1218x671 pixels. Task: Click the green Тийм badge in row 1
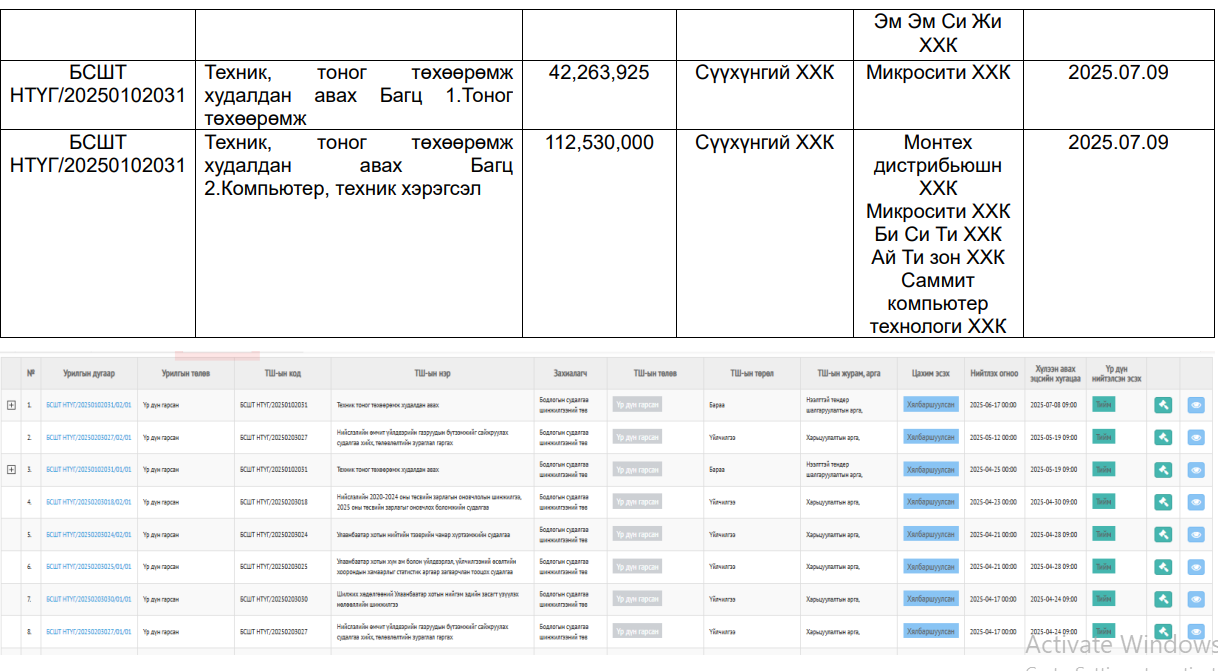pos(1103,405)
